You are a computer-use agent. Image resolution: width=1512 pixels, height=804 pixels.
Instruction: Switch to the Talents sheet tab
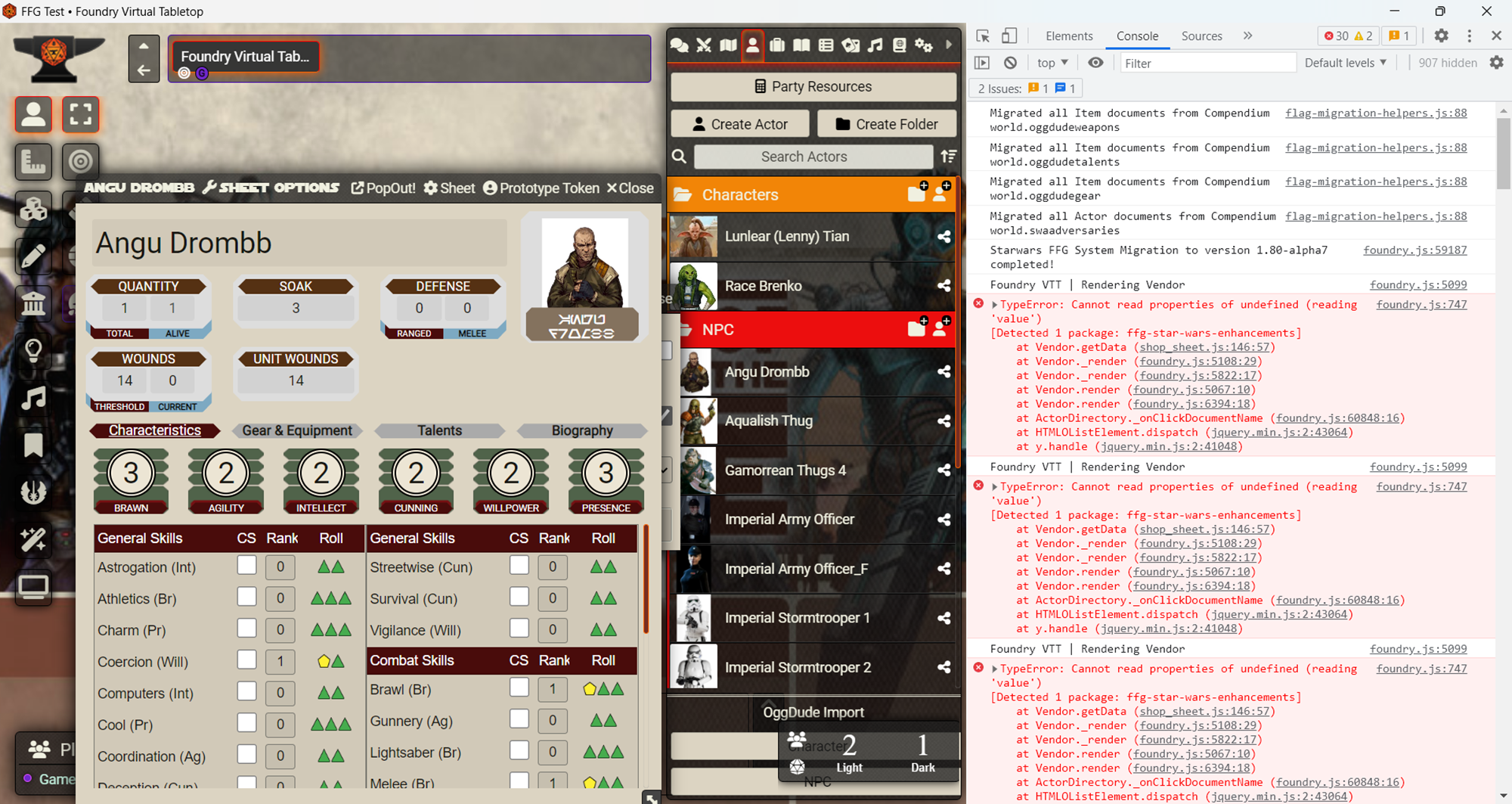click(x=439, y=430)
